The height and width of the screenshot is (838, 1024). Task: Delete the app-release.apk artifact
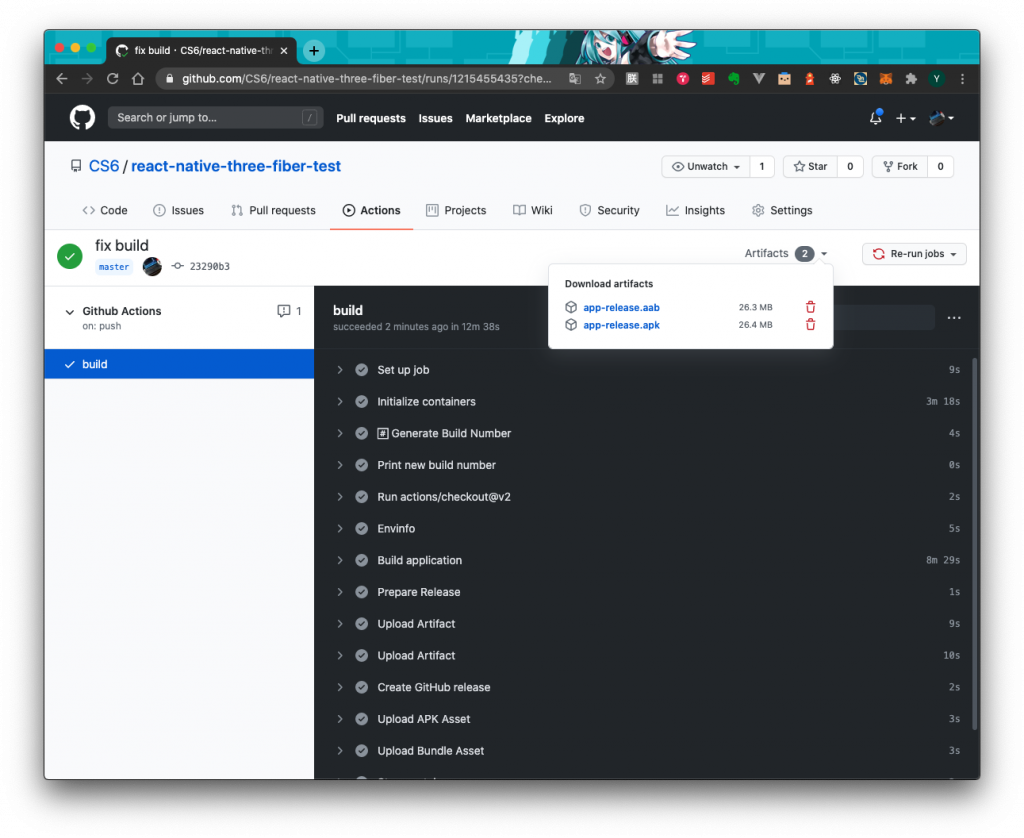point(810,325)
